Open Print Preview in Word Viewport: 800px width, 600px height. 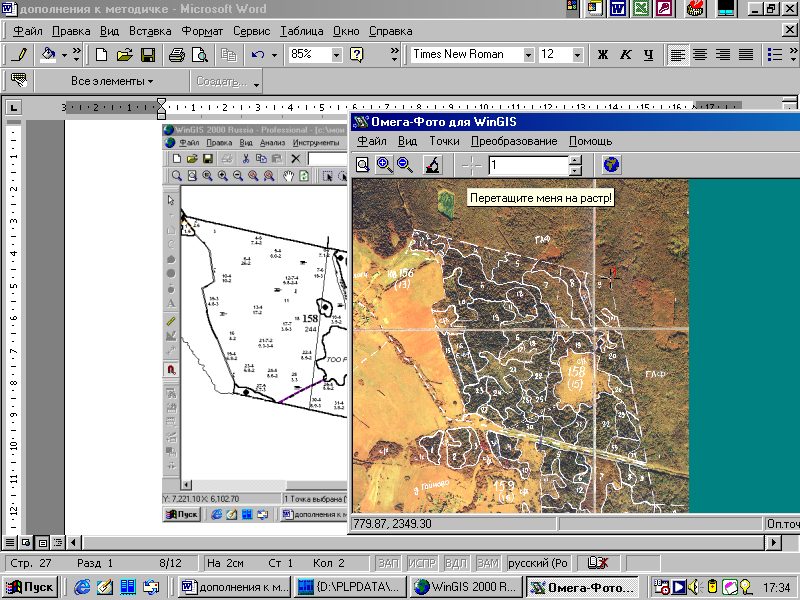(x=200, y=55)
